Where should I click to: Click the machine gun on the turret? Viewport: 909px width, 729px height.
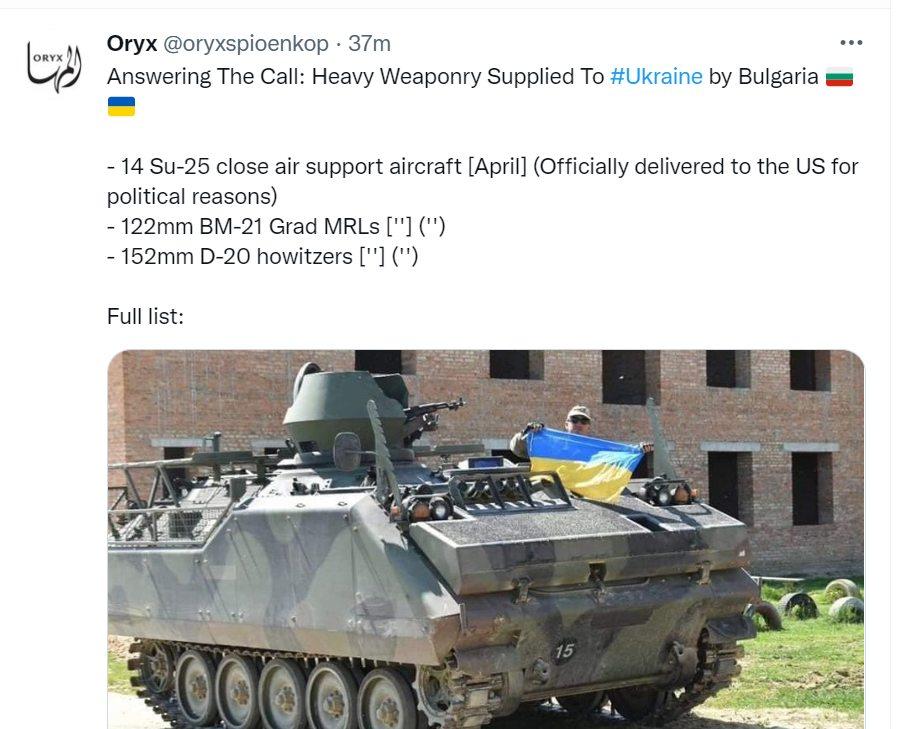pyautogui.click(x=432, y=414)
